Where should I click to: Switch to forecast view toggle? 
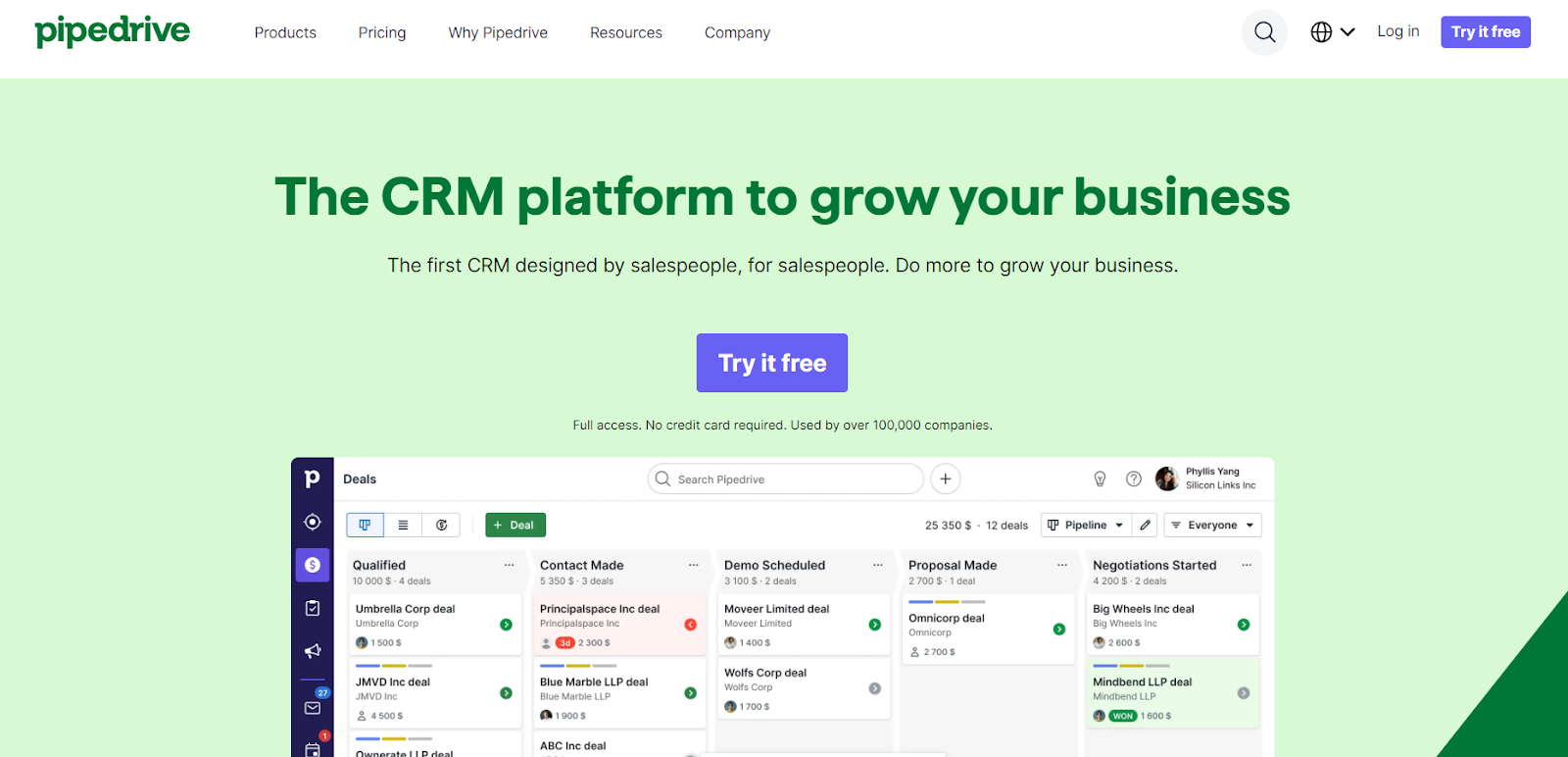441,526
